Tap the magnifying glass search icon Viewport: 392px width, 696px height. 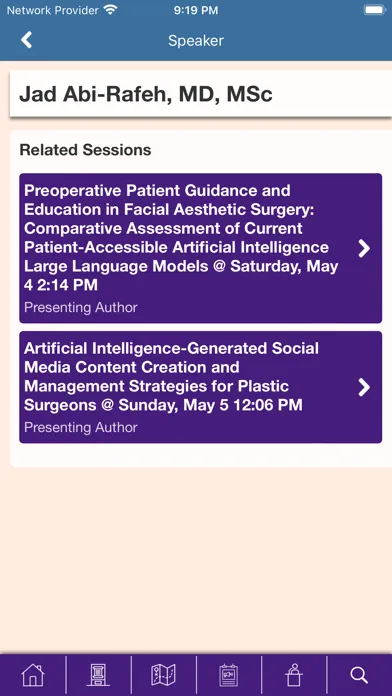click(359, 675)
